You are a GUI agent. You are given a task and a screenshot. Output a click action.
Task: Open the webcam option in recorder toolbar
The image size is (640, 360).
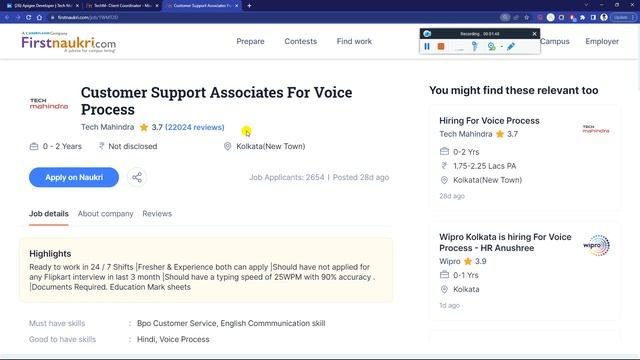(x=491, y=47)
